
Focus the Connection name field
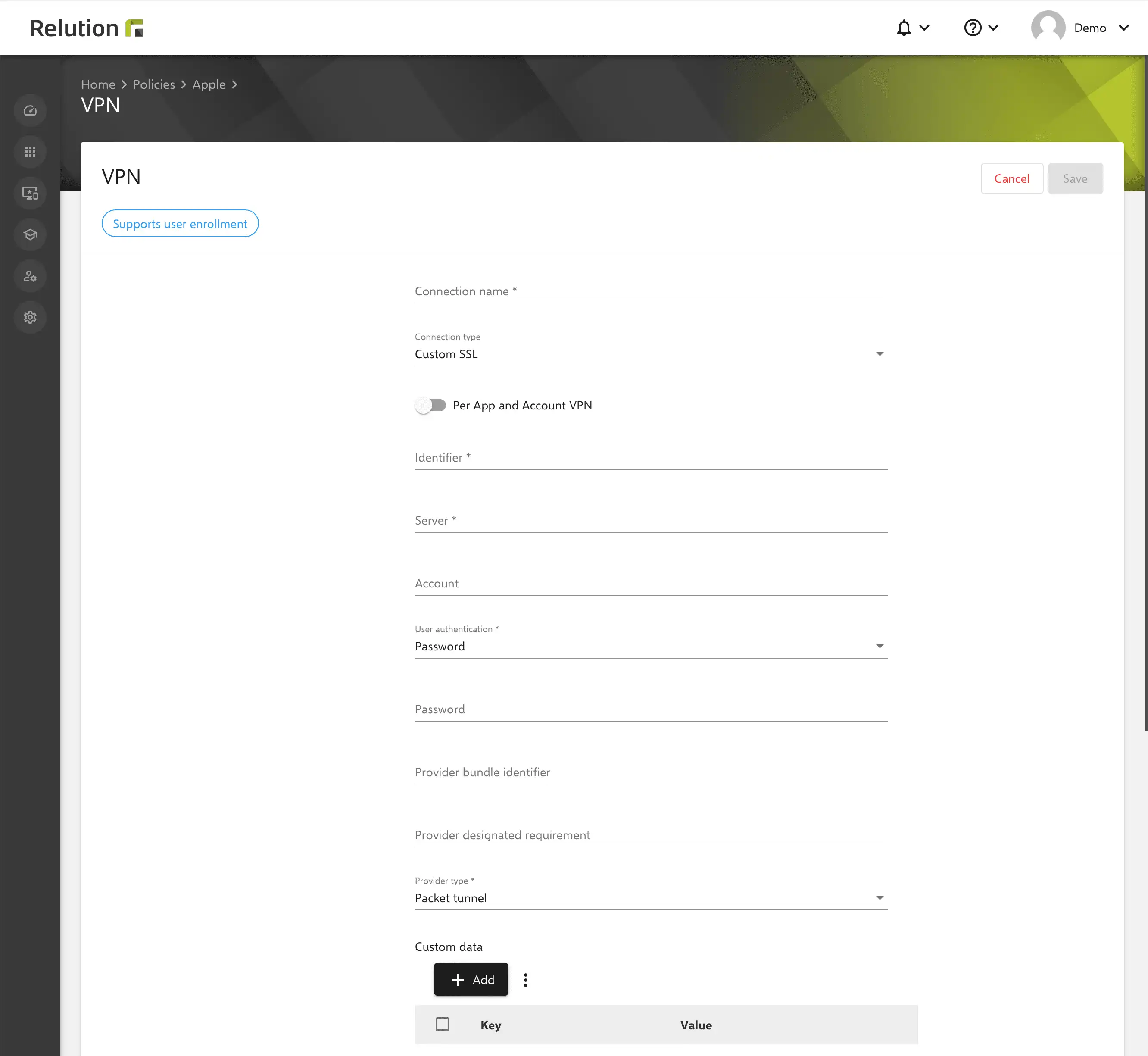click(x=651, y=291)
